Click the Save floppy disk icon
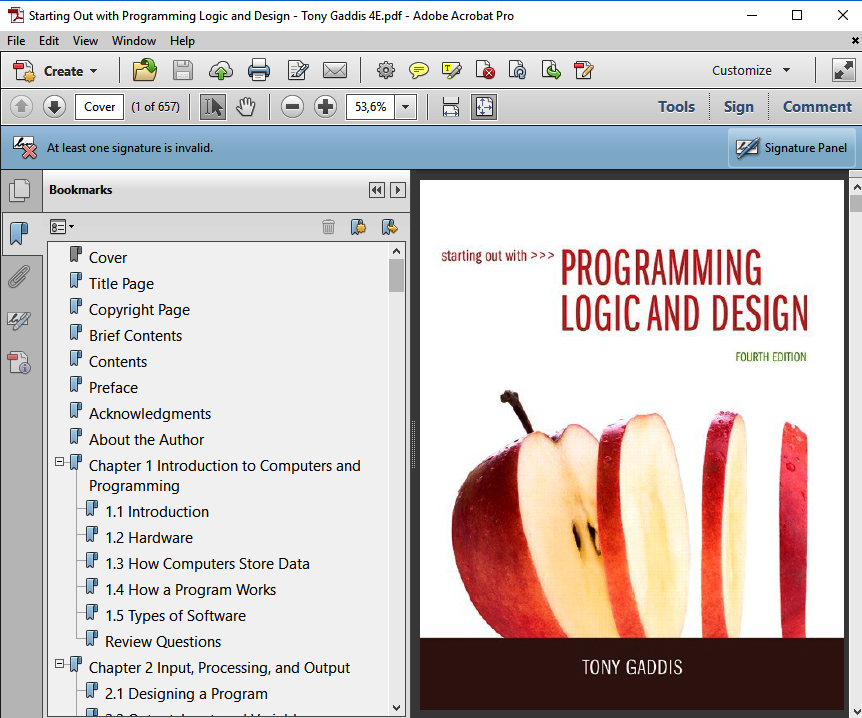Viewport: 862px width, 718px height. click(x=183, y=70)
